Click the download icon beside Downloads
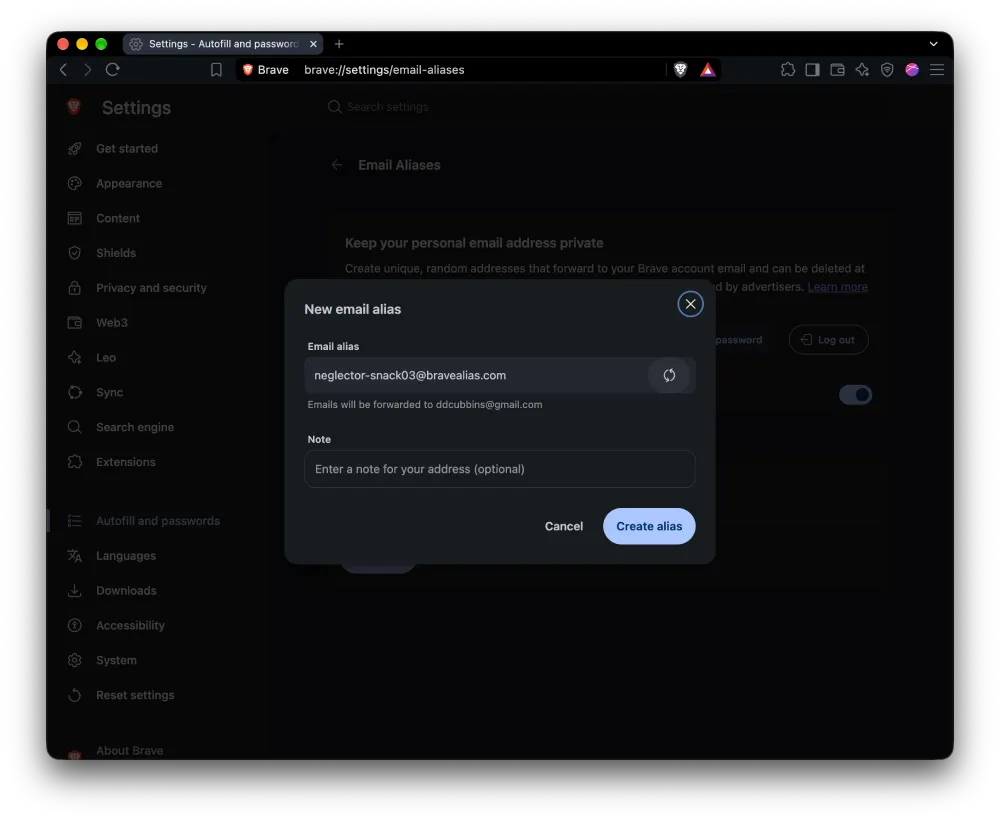Image resolution: width=1000 pixels, height=821 pixels. [x=75, y=591]
